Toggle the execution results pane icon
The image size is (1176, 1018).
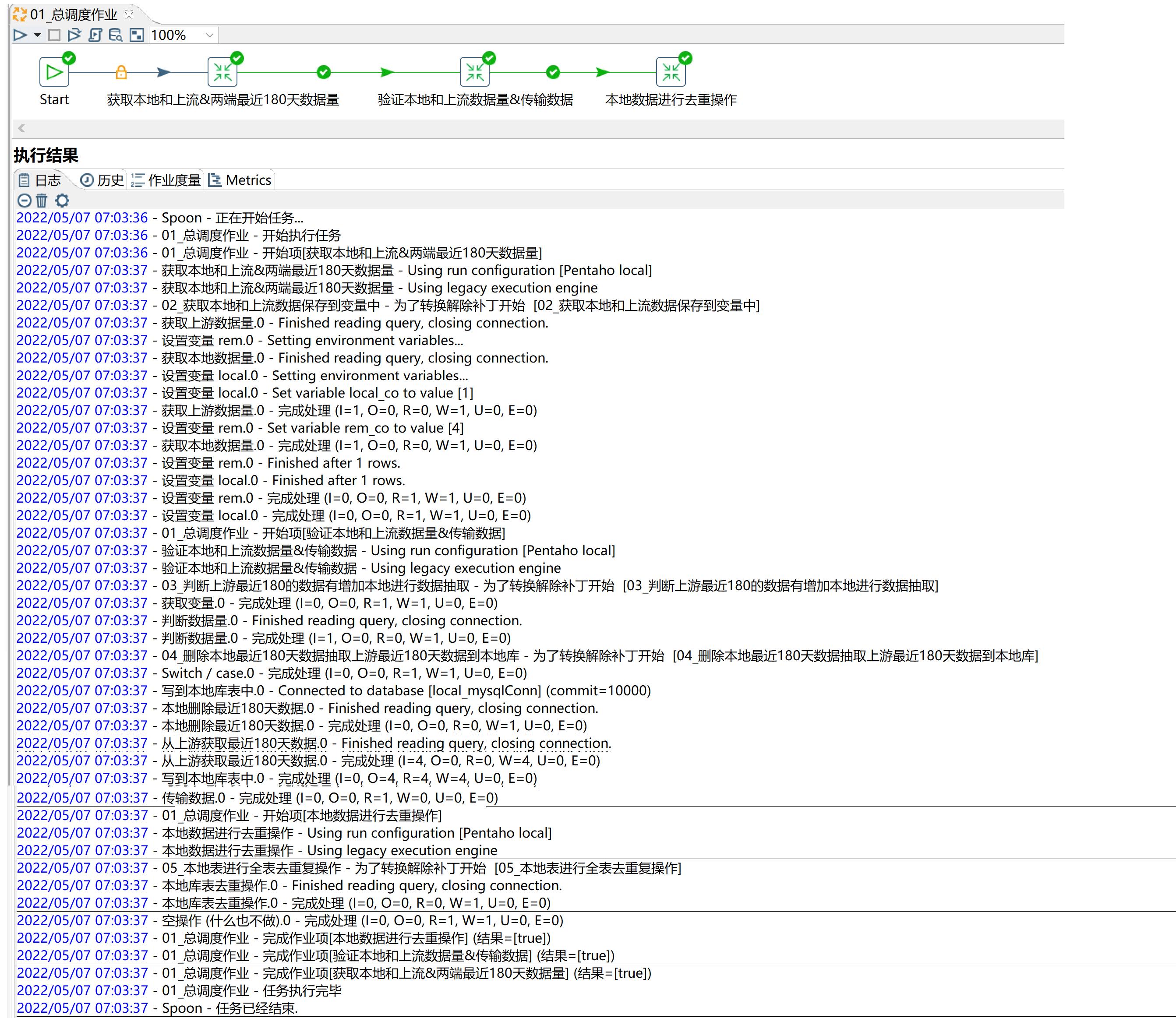tap(136, 35)
